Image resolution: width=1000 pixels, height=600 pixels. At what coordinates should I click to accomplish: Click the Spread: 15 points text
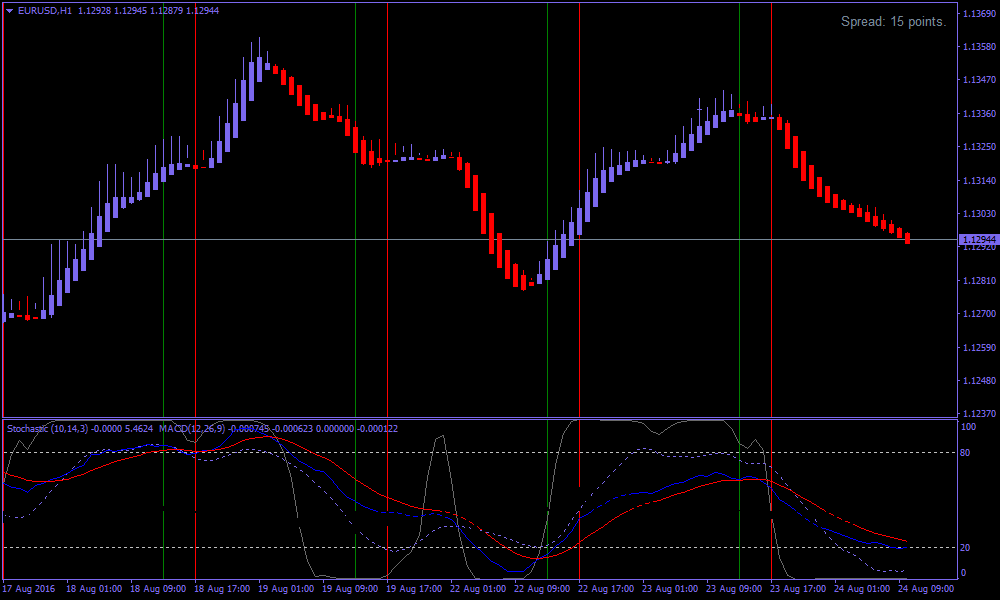tap(893, 22)
